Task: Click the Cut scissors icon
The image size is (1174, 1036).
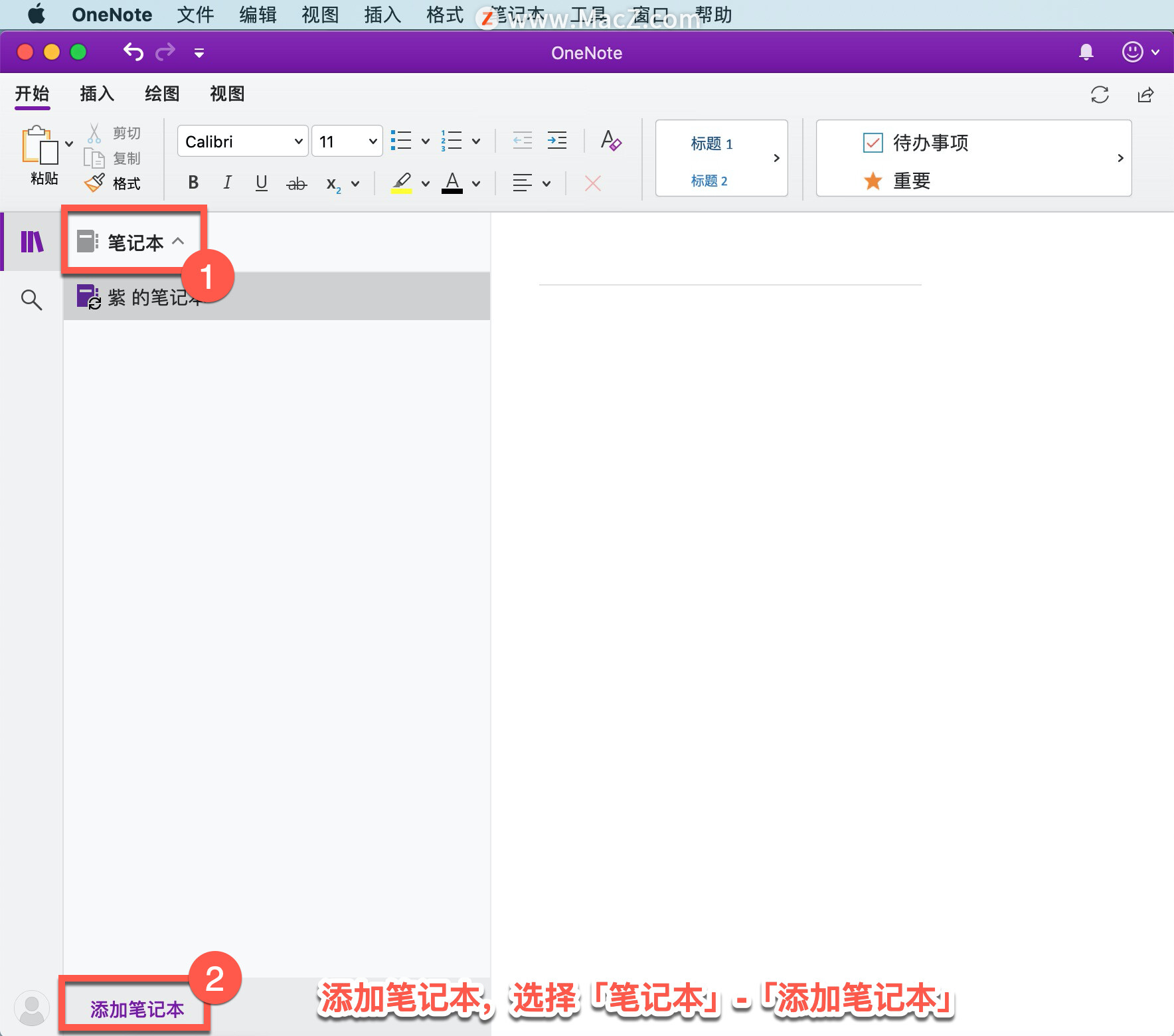Action: pos(94,133)
